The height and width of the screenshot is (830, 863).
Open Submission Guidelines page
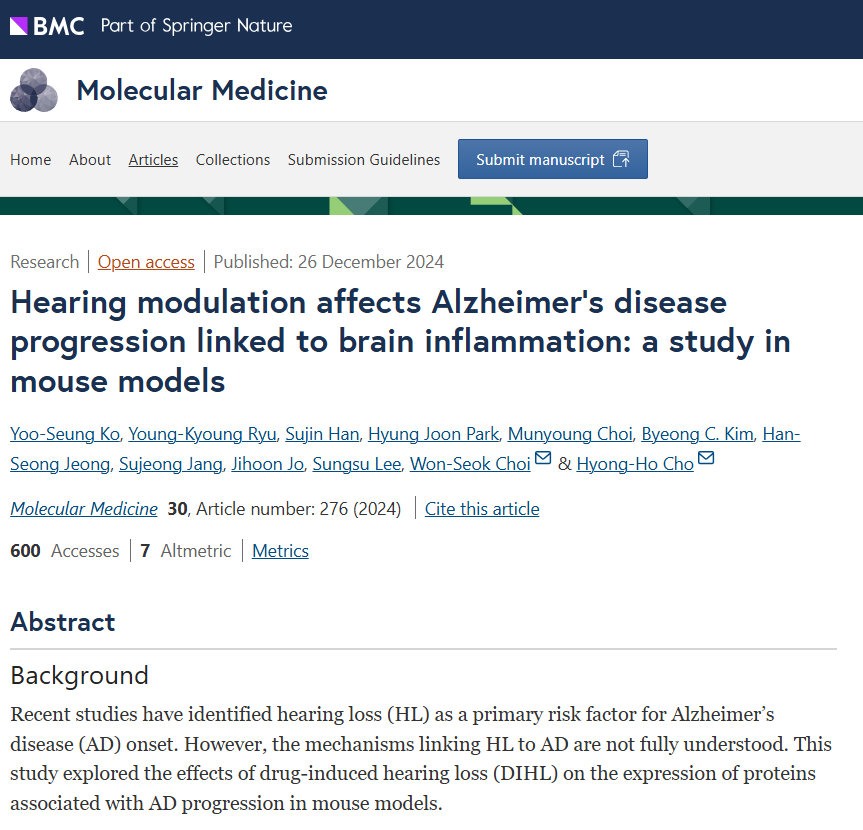point(364,160)
